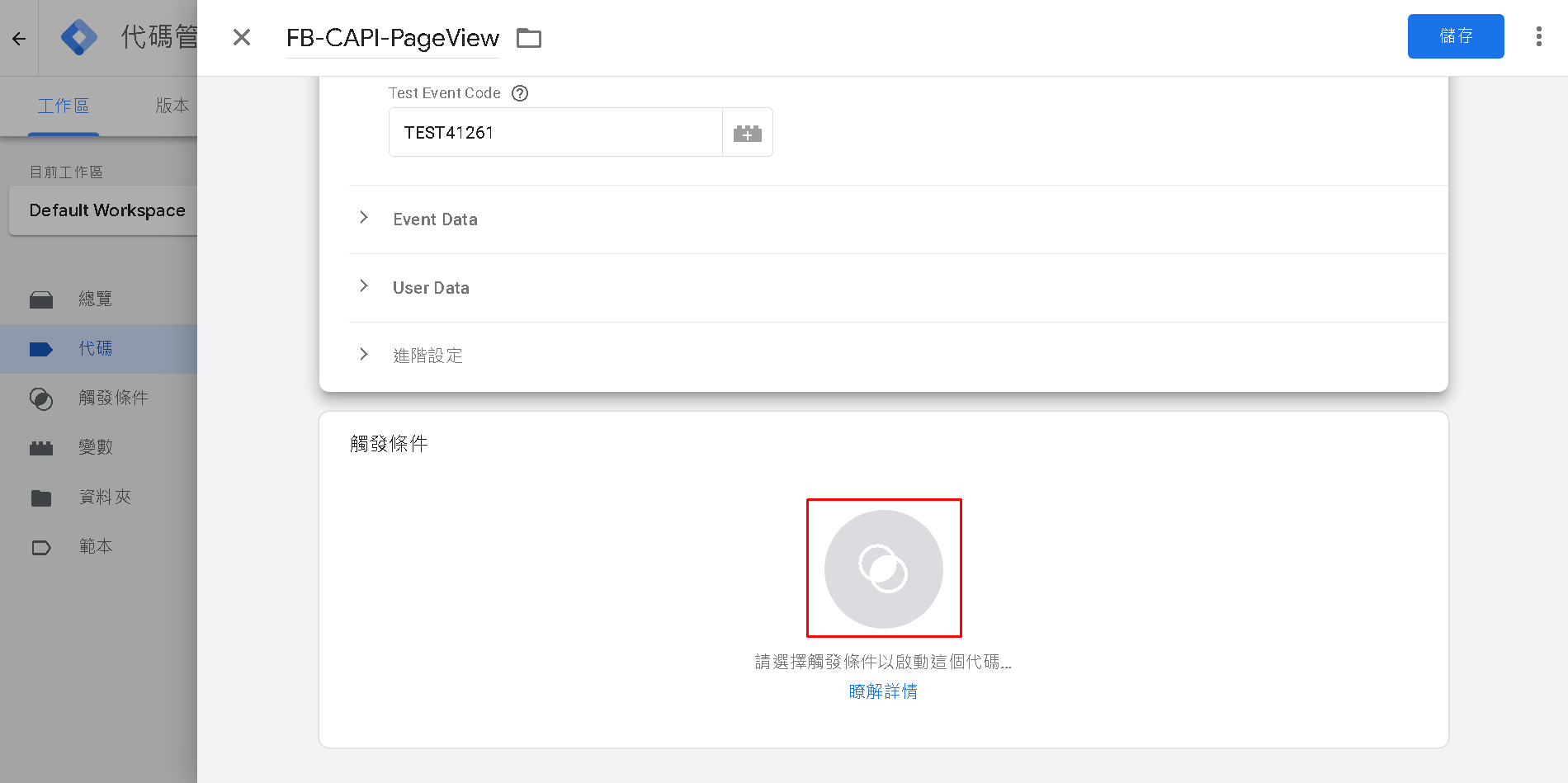Click the 變數 brick icon in sidebar

(x=41, y=448)
